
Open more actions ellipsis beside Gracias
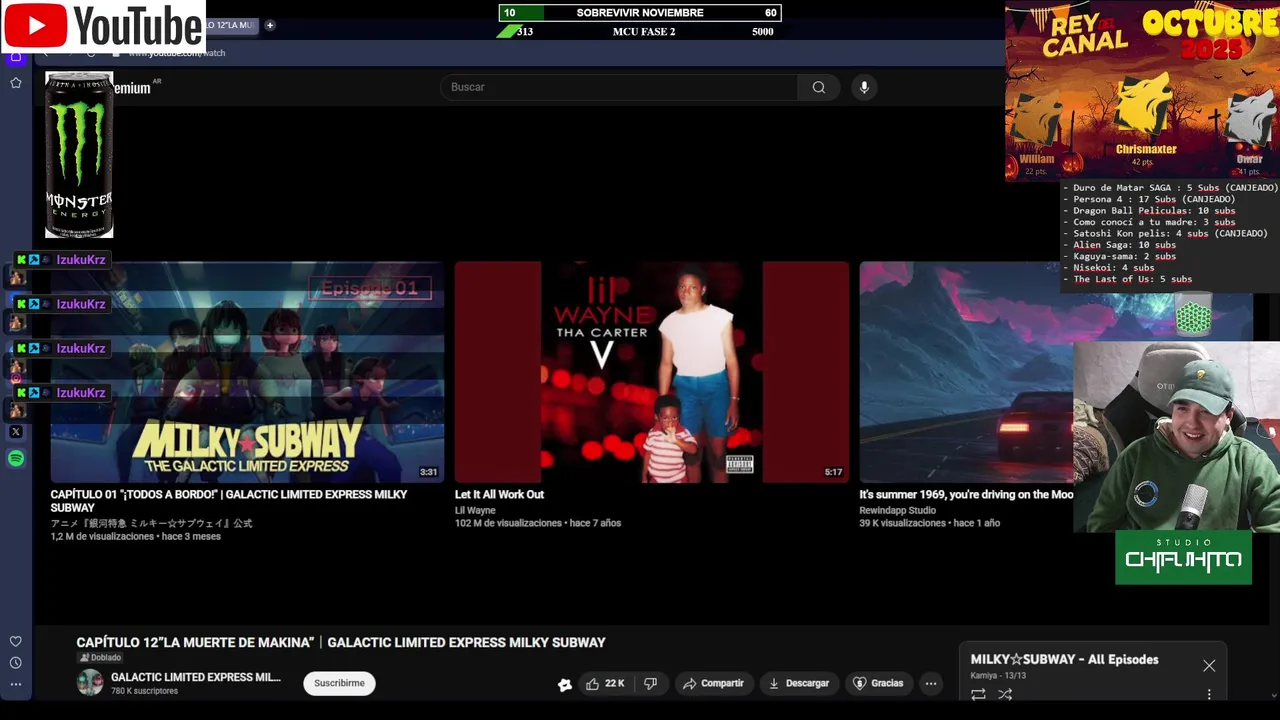tap(931, 684)
